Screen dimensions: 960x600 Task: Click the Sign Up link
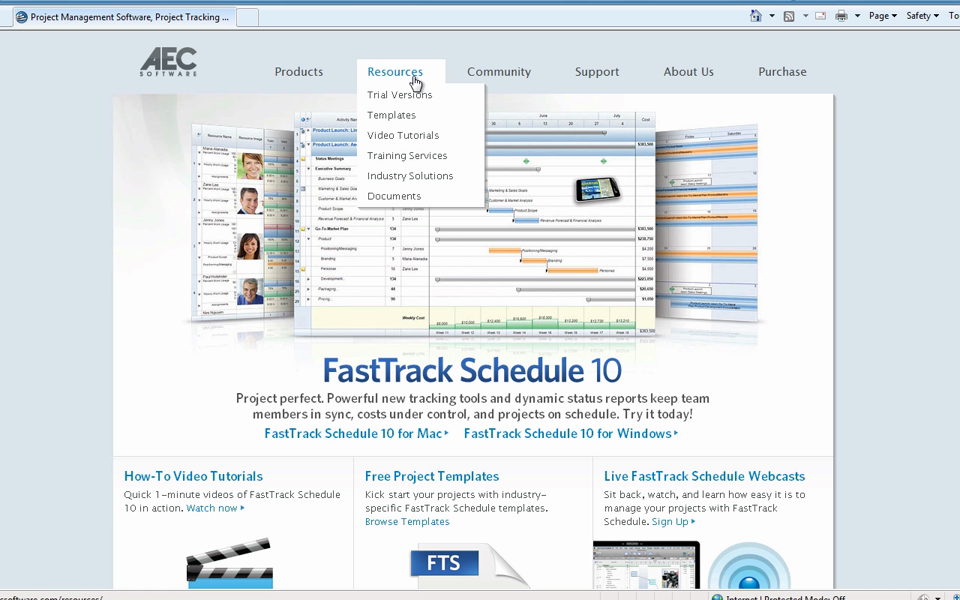click(673, 522)
